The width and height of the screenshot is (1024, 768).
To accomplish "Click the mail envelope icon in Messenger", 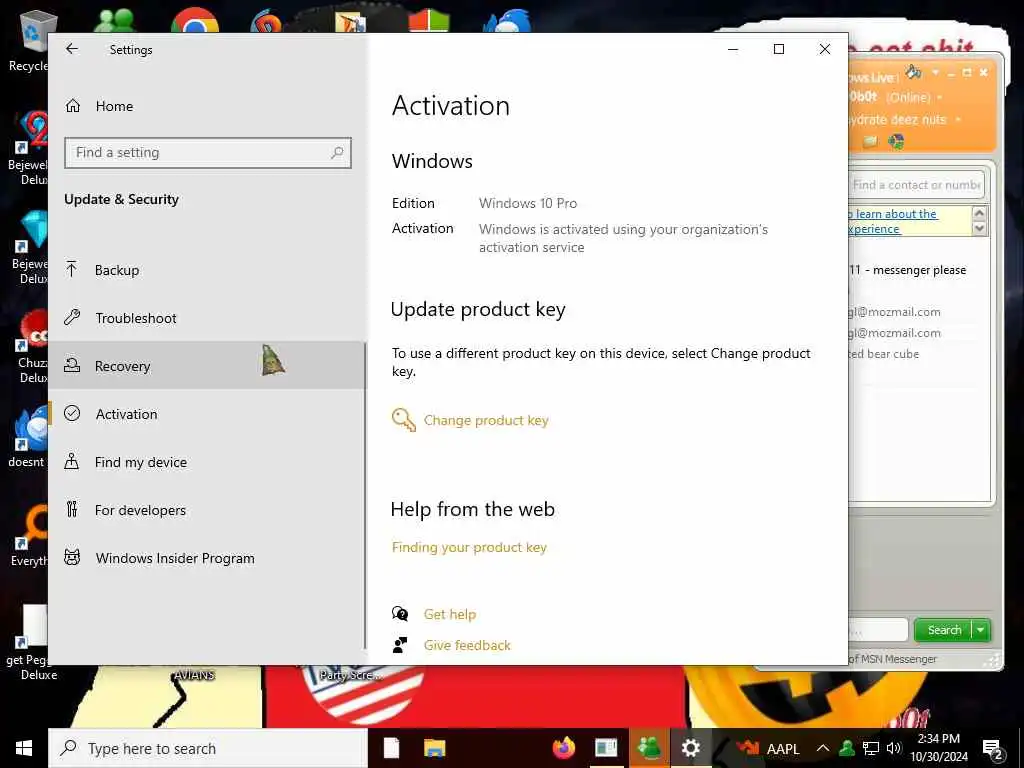I will point(869,141).
